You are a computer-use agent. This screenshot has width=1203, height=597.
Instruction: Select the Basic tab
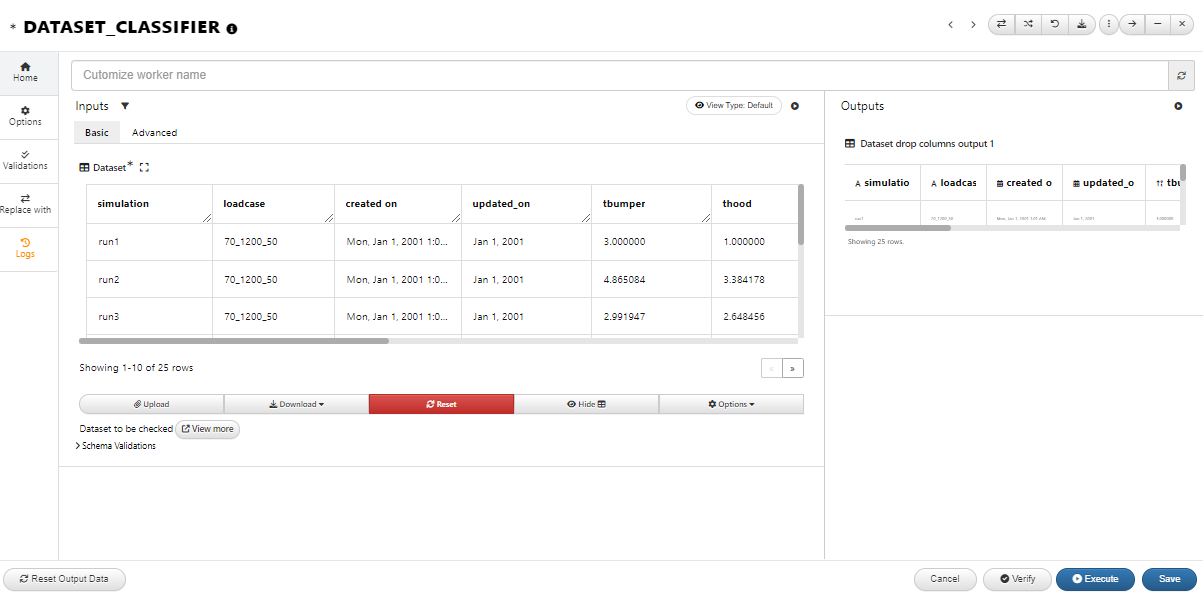point(97,132)
